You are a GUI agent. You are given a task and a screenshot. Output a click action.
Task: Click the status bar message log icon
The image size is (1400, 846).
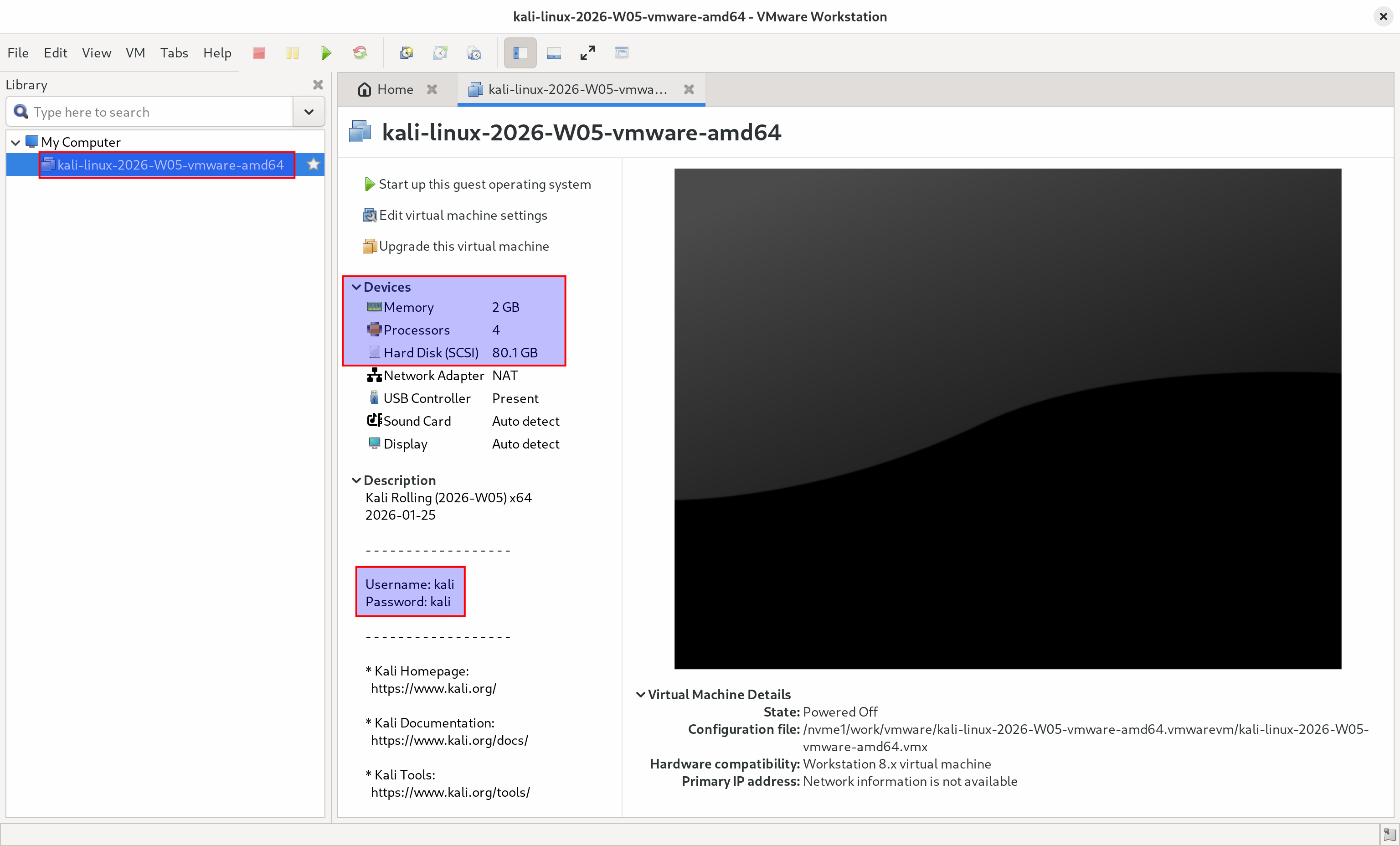pyautogui.click(x=1389, y=835)
